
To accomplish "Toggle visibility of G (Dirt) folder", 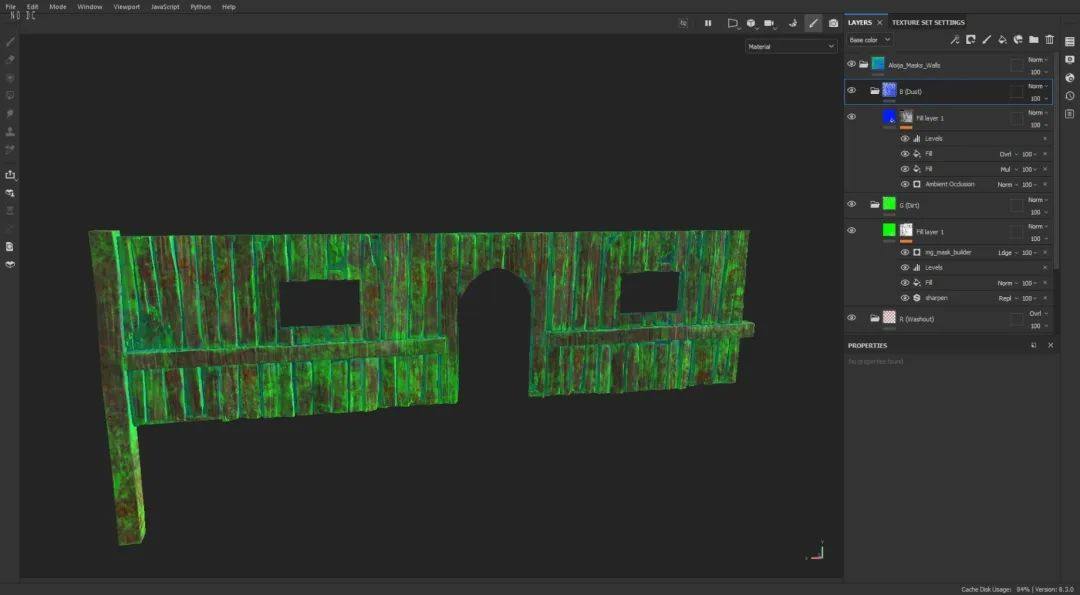I will click(x=851, y=204).
